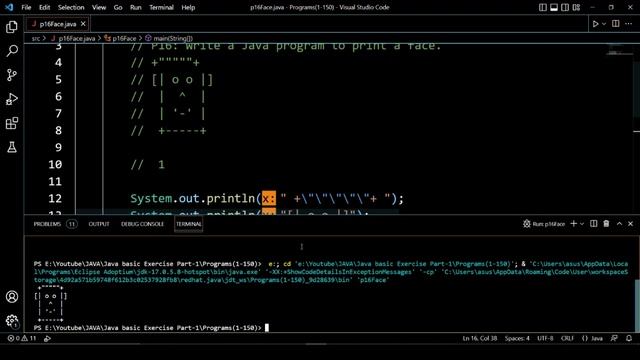Screen dimensions: 640x360
Task: Click the terminal vertical scrollbar
Action: coord(637,306)
